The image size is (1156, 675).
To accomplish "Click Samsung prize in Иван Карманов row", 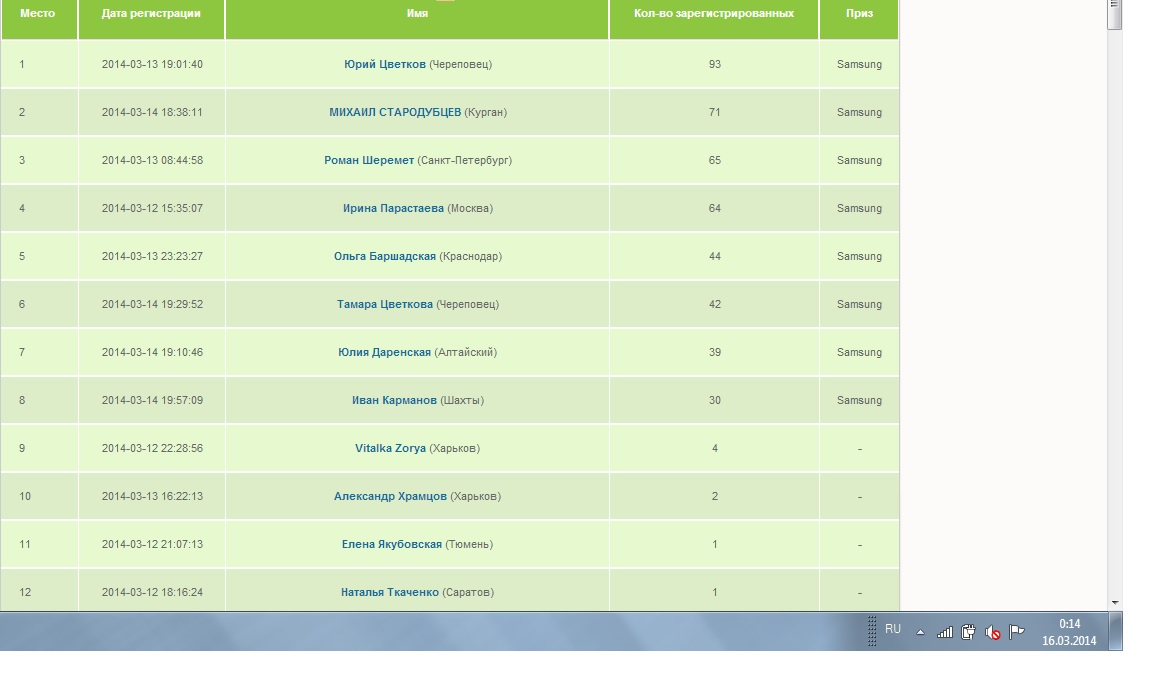I will click(859, 399).
